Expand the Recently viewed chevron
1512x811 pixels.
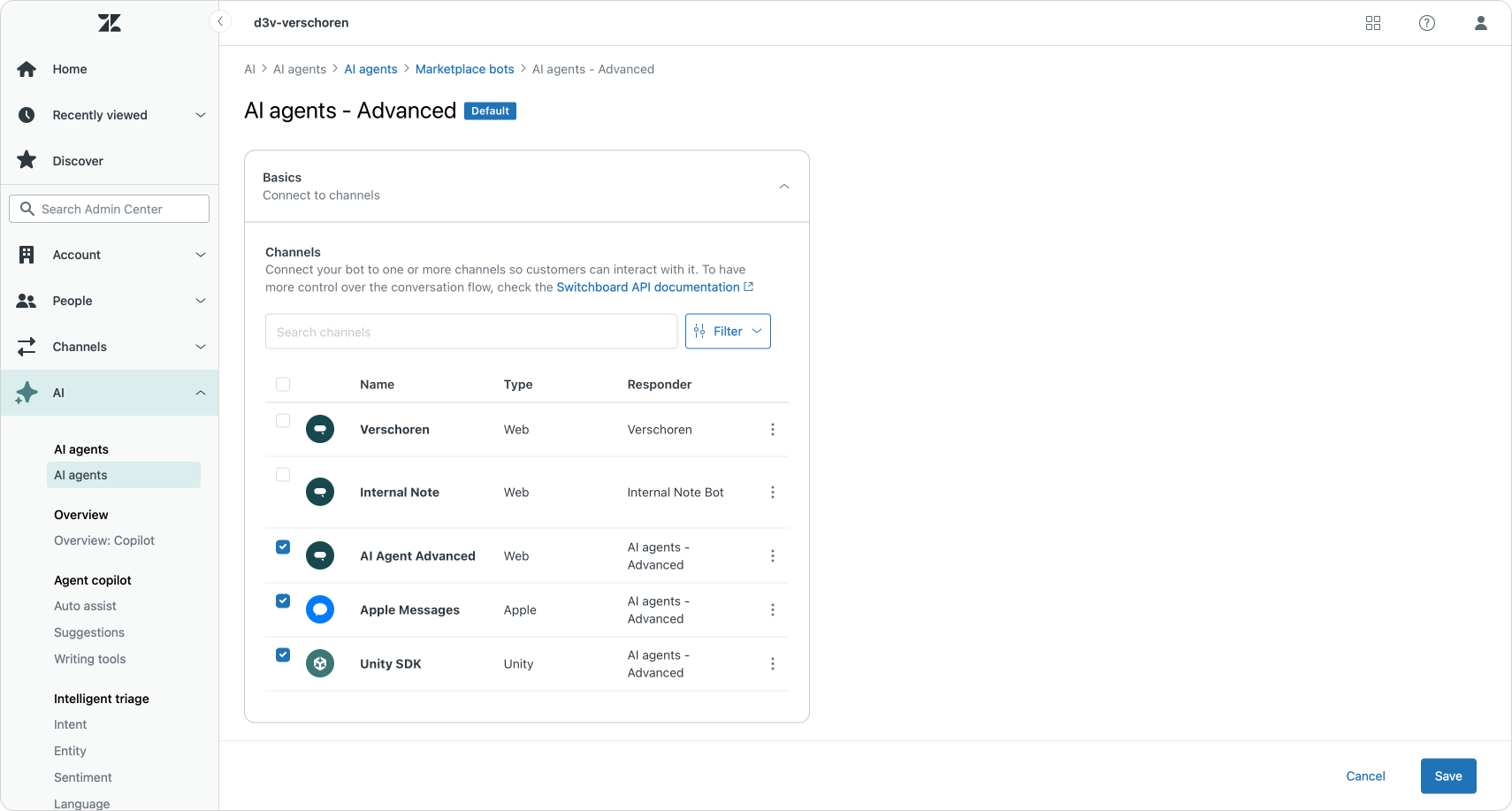pos(201,115)
